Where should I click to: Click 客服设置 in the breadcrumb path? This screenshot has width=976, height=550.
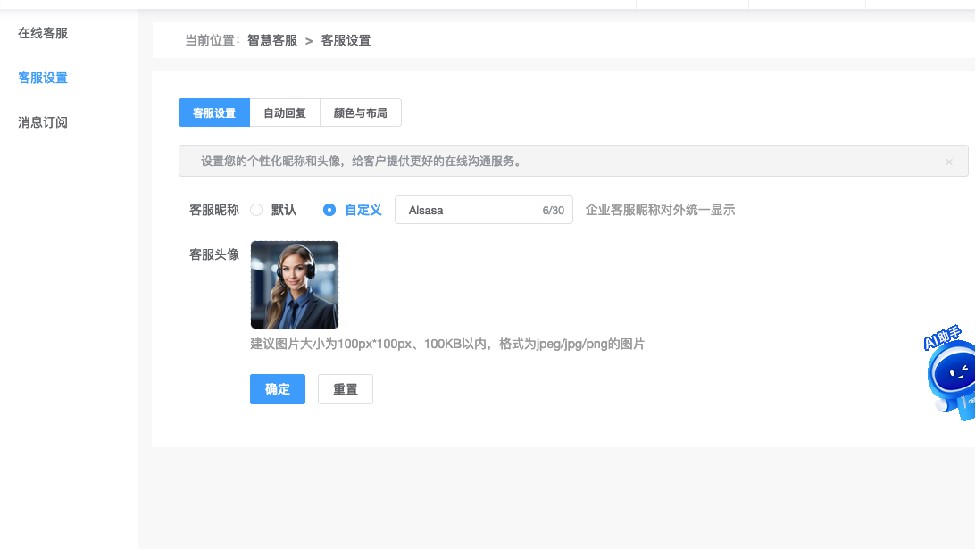point(345,40)
